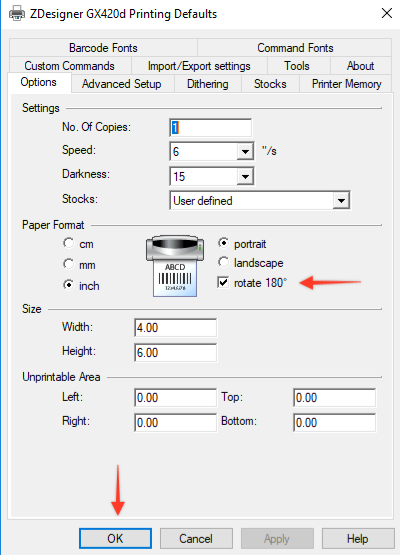Select mm measurement unit
Viewport: 400px width, 555px height.
(69, 264)
